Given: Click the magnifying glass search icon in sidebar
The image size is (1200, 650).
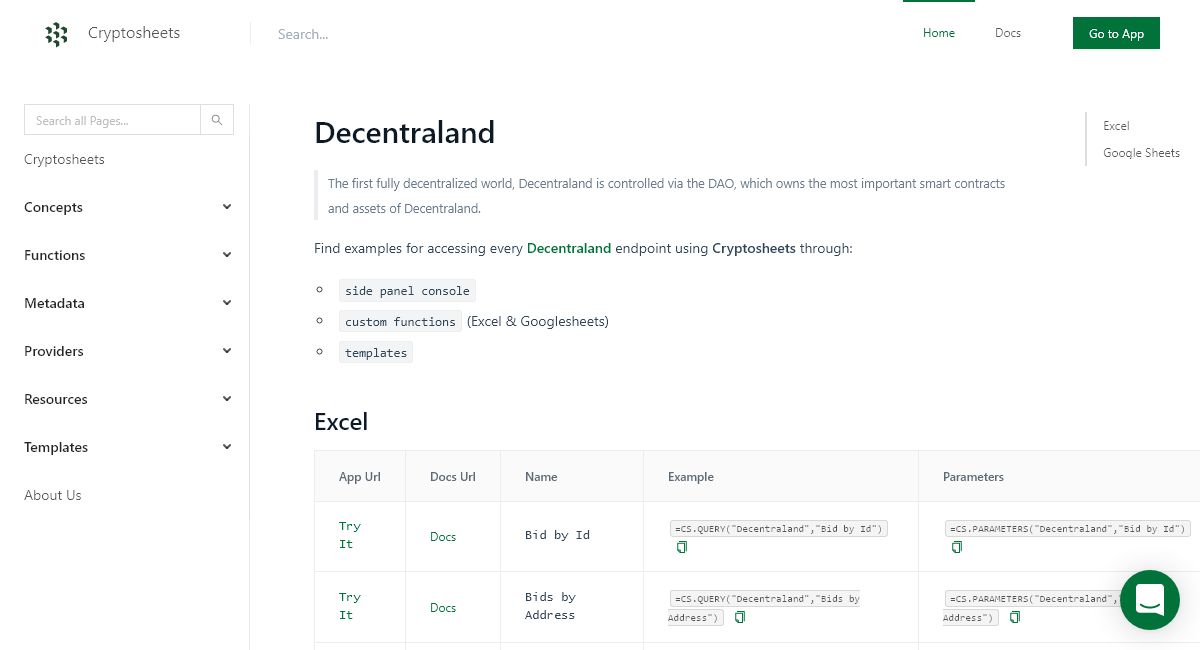Looking at the screenshot, I should tap(216, 119).
